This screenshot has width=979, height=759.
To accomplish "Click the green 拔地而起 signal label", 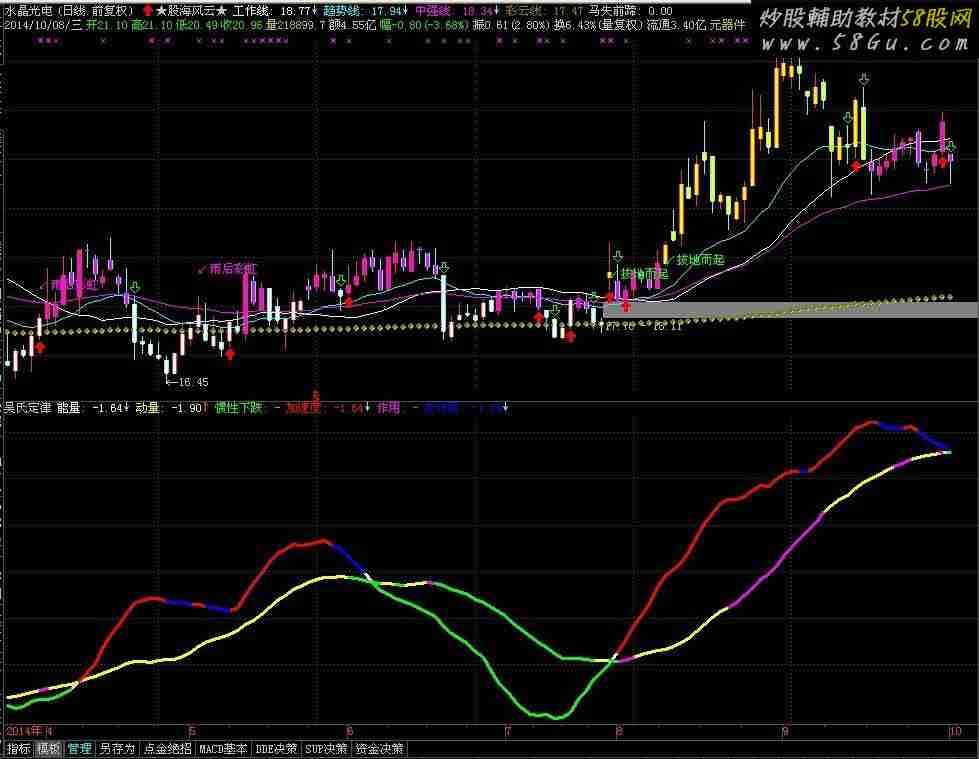I will (x=700, y=259).
